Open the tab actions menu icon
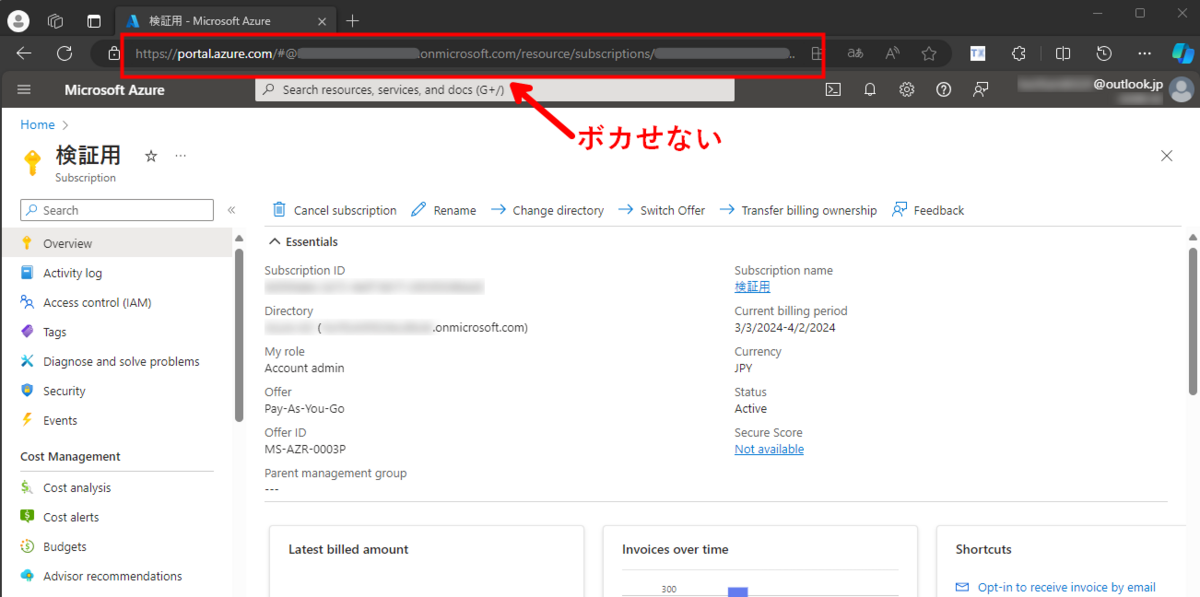This screenshot has height=597, width=1200. pyautogui.click(x=93, y=20)
